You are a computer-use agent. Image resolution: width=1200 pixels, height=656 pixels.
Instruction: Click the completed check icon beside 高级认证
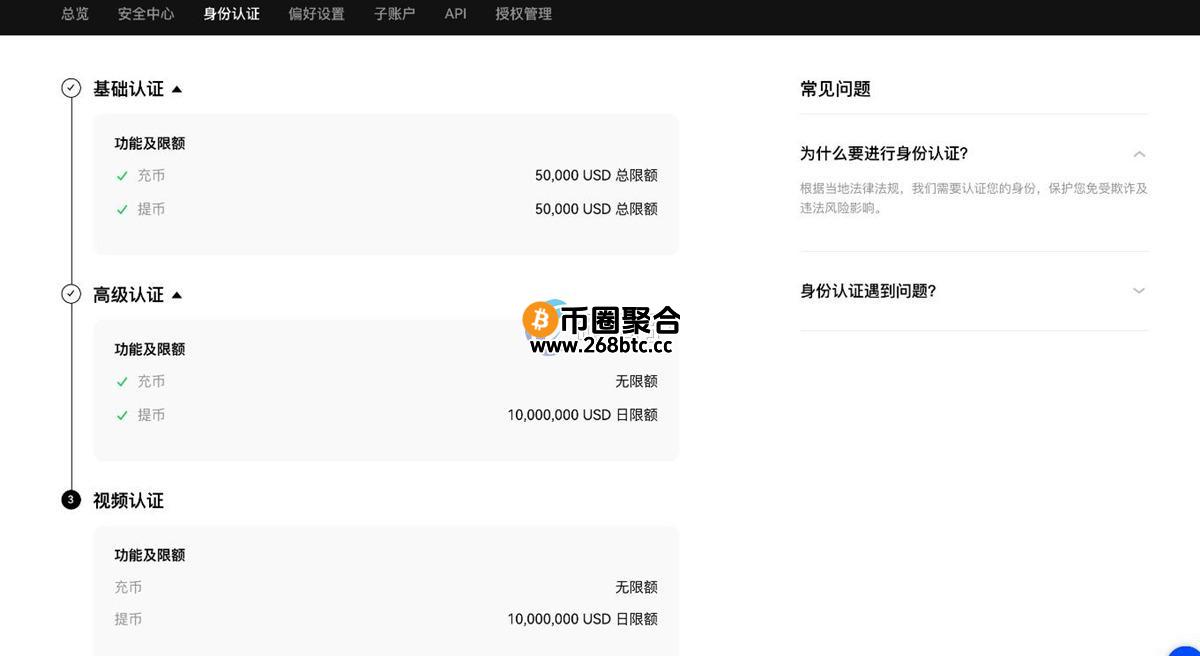pos(70,293)
